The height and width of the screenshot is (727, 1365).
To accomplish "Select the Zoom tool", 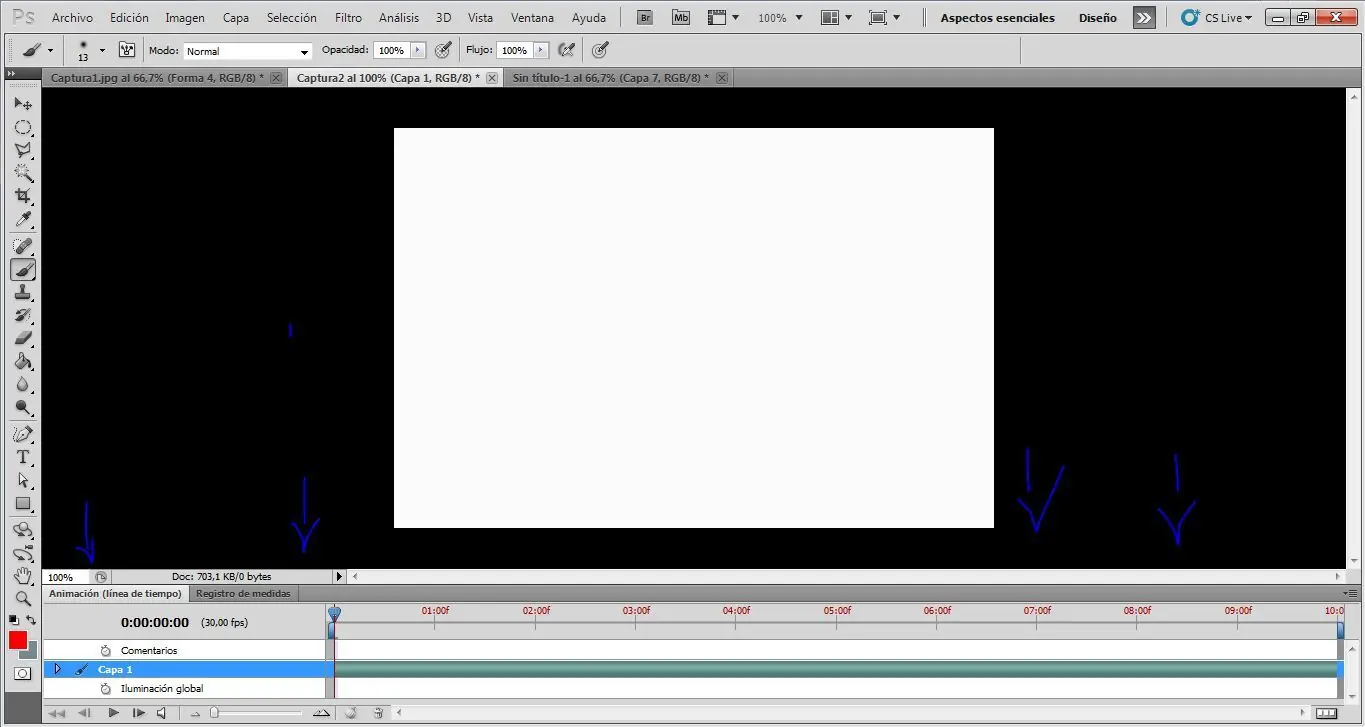I will (22, 599).
